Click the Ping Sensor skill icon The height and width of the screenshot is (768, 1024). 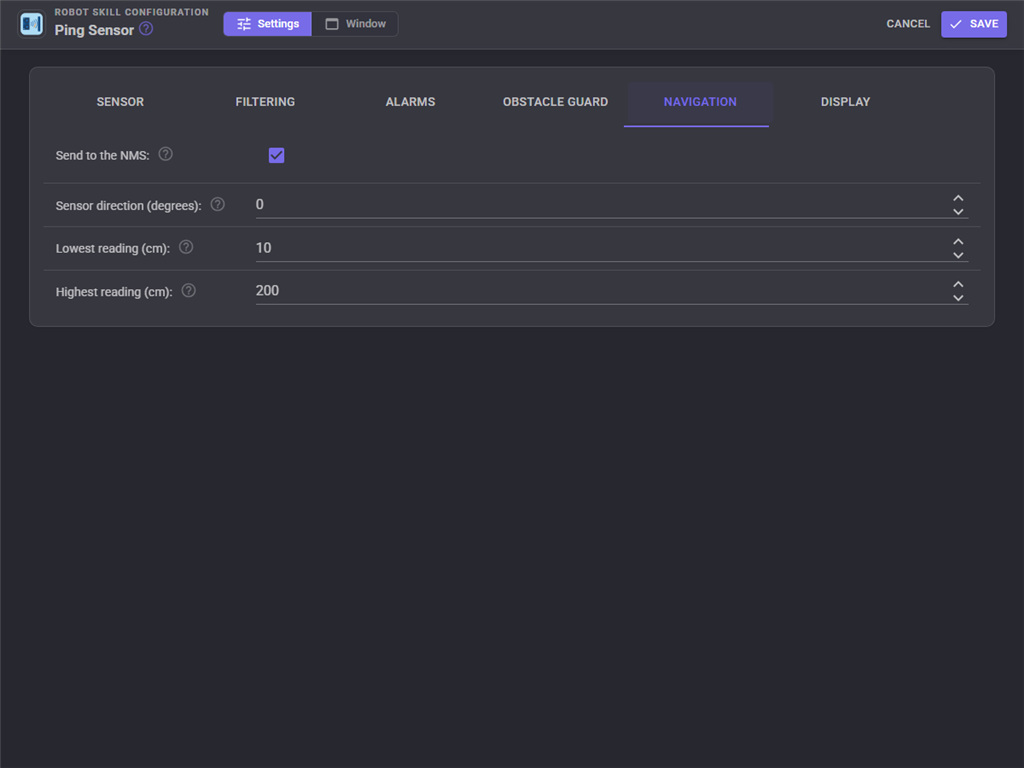click(31, 24)
